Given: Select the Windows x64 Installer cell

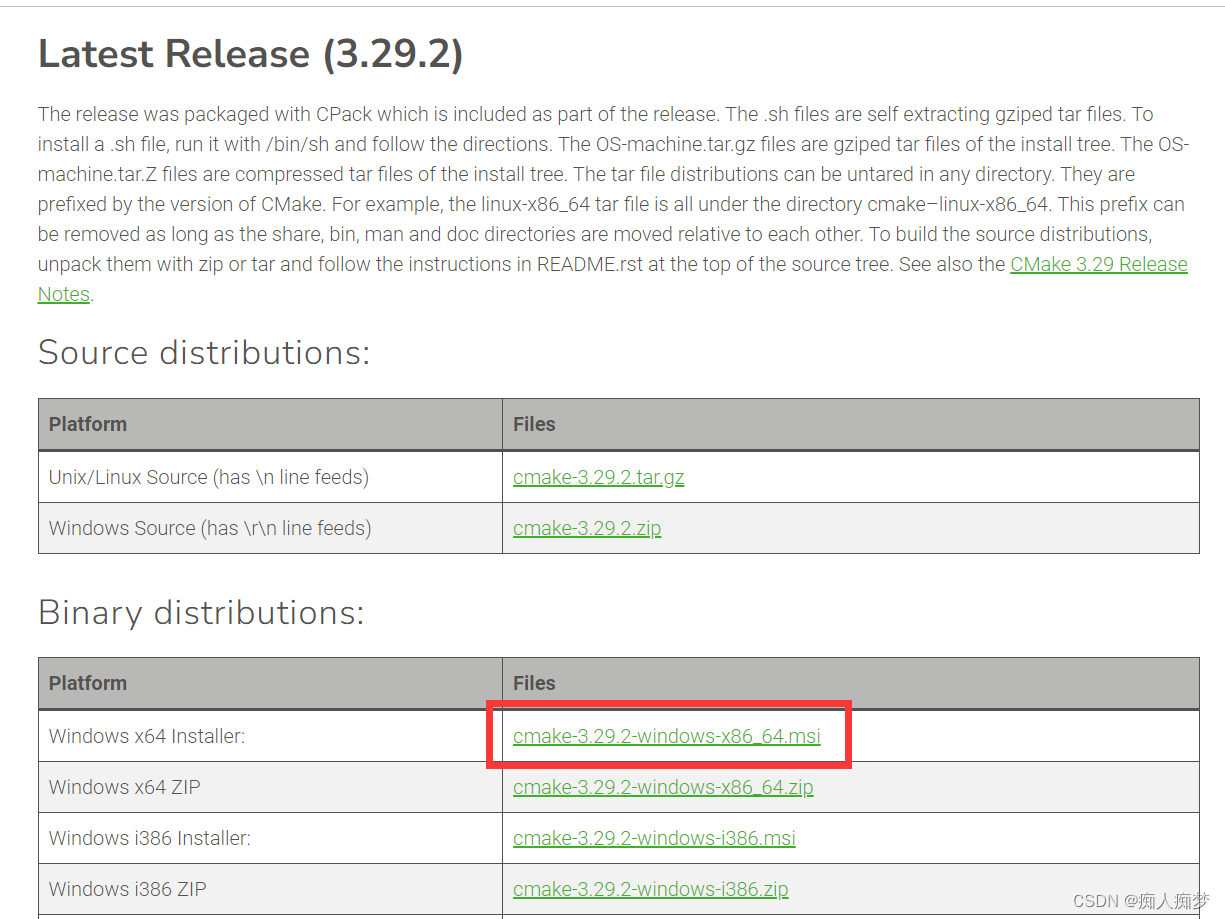Looking at the screenshot, I should click(x=270, y=736).
